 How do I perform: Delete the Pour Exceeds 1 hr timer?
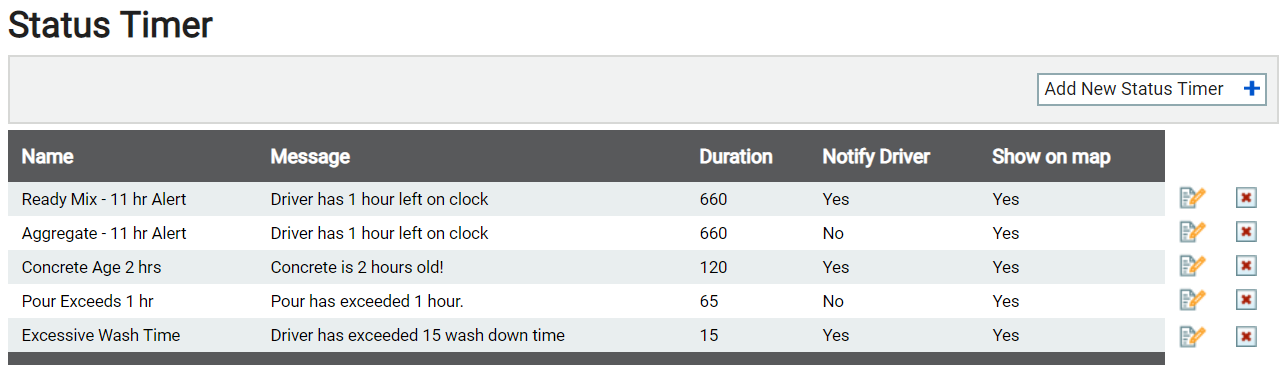coord(1246,300)
